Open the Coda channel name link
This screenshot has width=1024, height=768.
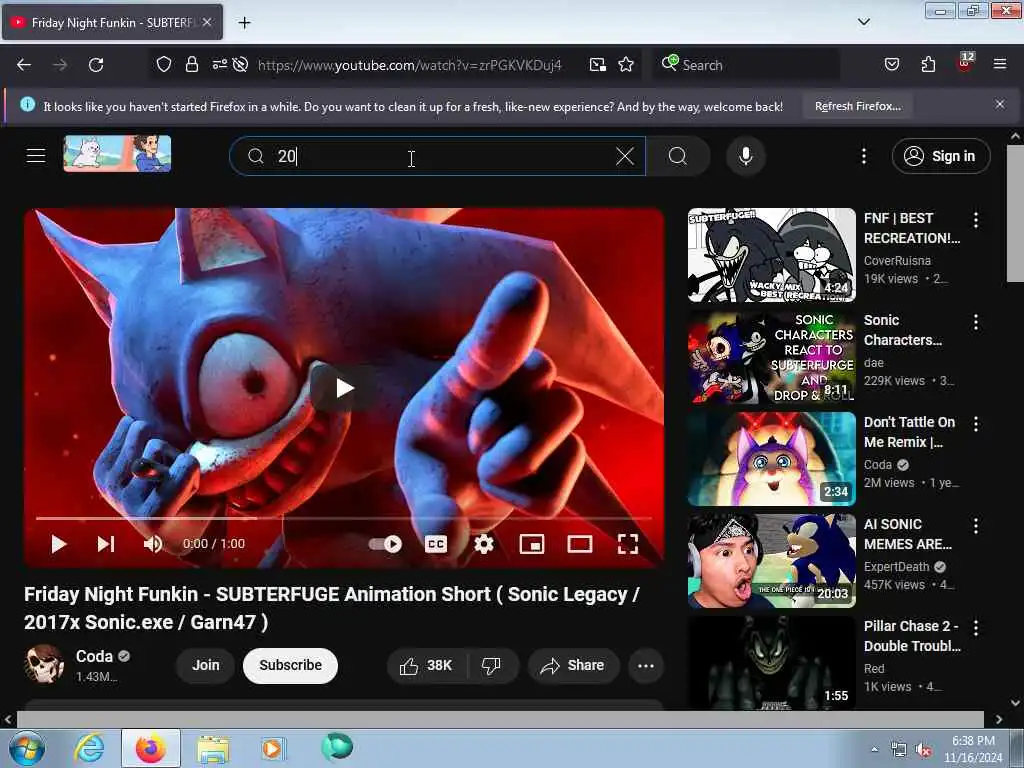94,656
